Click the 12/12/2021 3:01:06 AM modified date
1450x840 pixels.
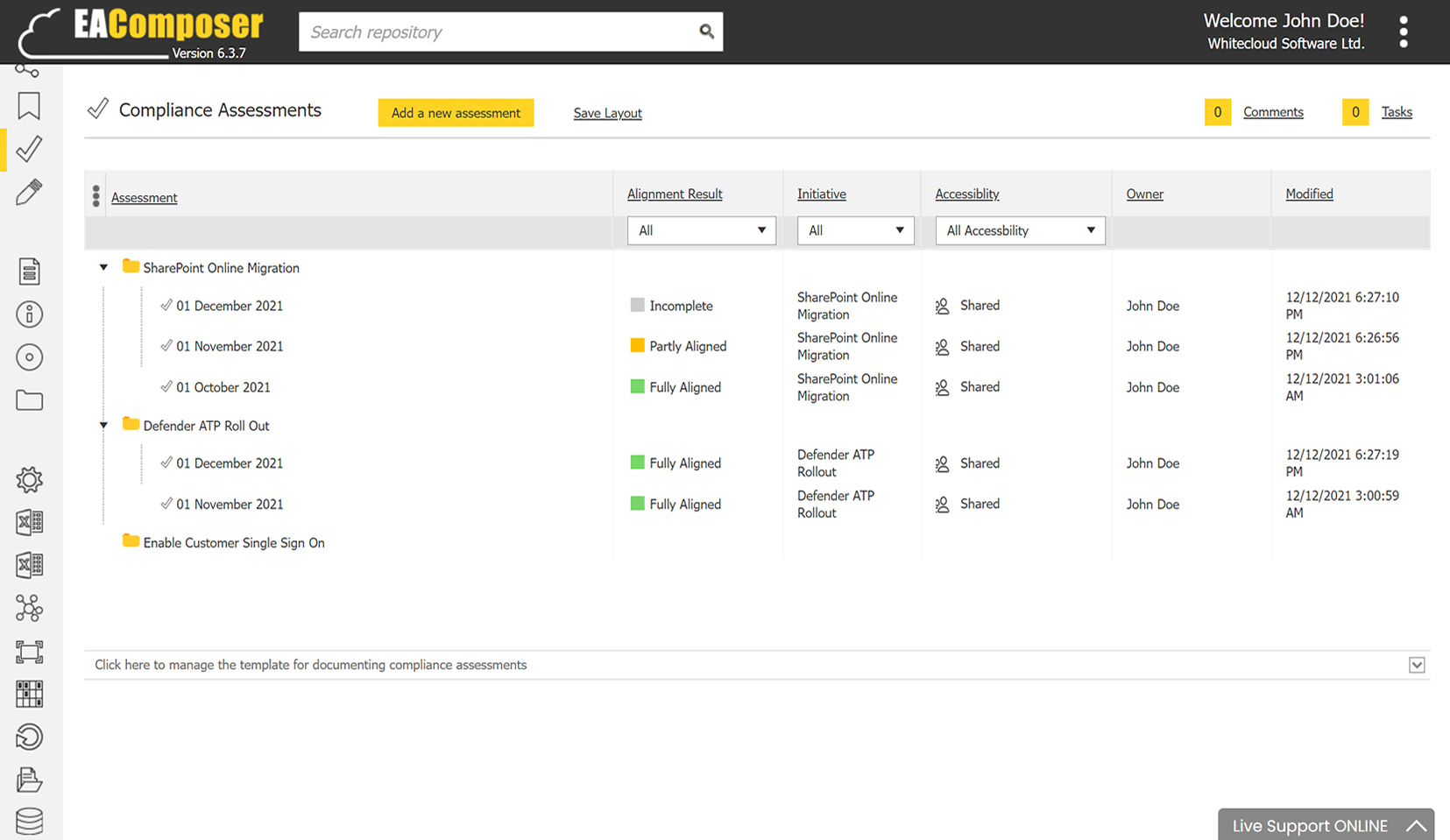(x=1342, y=387)
